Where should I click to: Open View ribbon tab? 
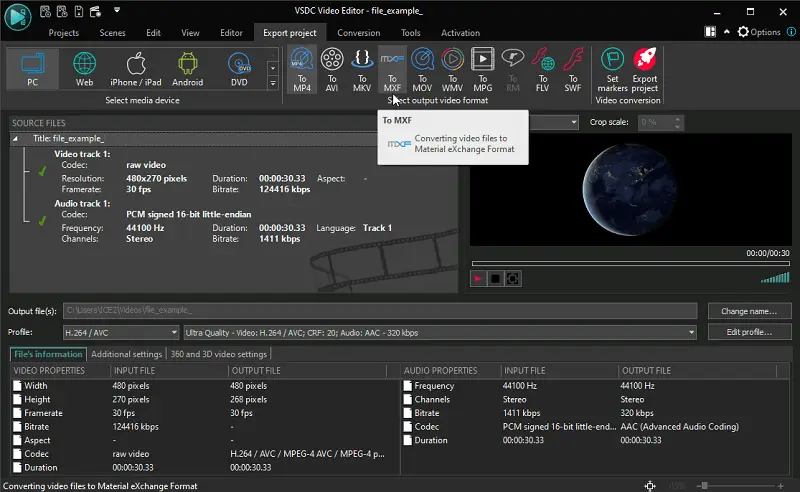click(190, 33)
